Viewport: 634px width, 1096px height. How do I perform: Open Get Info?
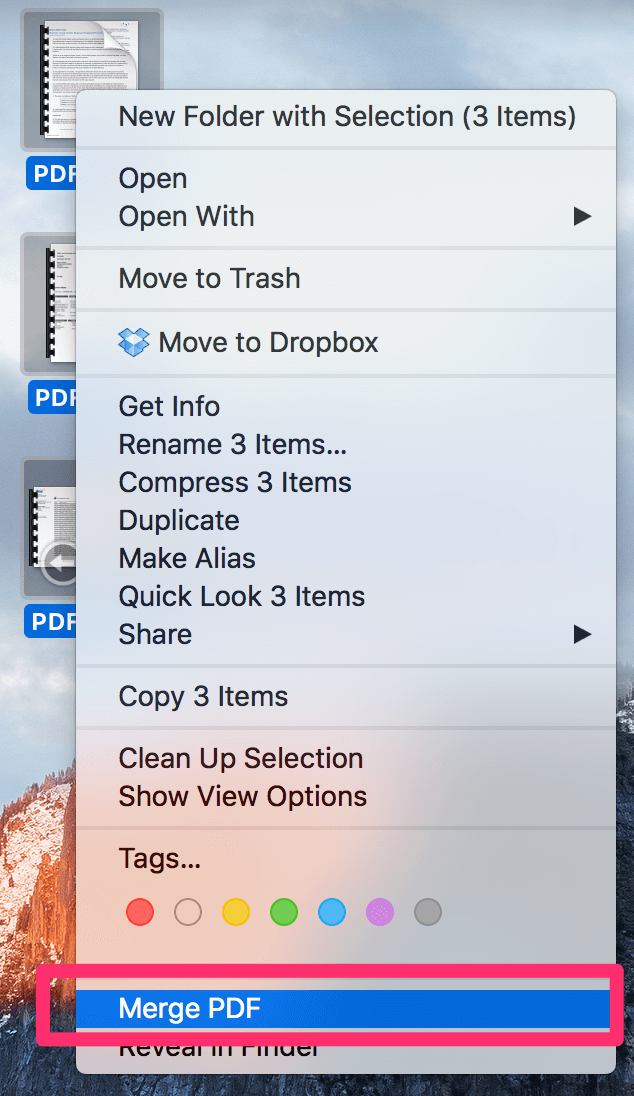tap(168, 406)
